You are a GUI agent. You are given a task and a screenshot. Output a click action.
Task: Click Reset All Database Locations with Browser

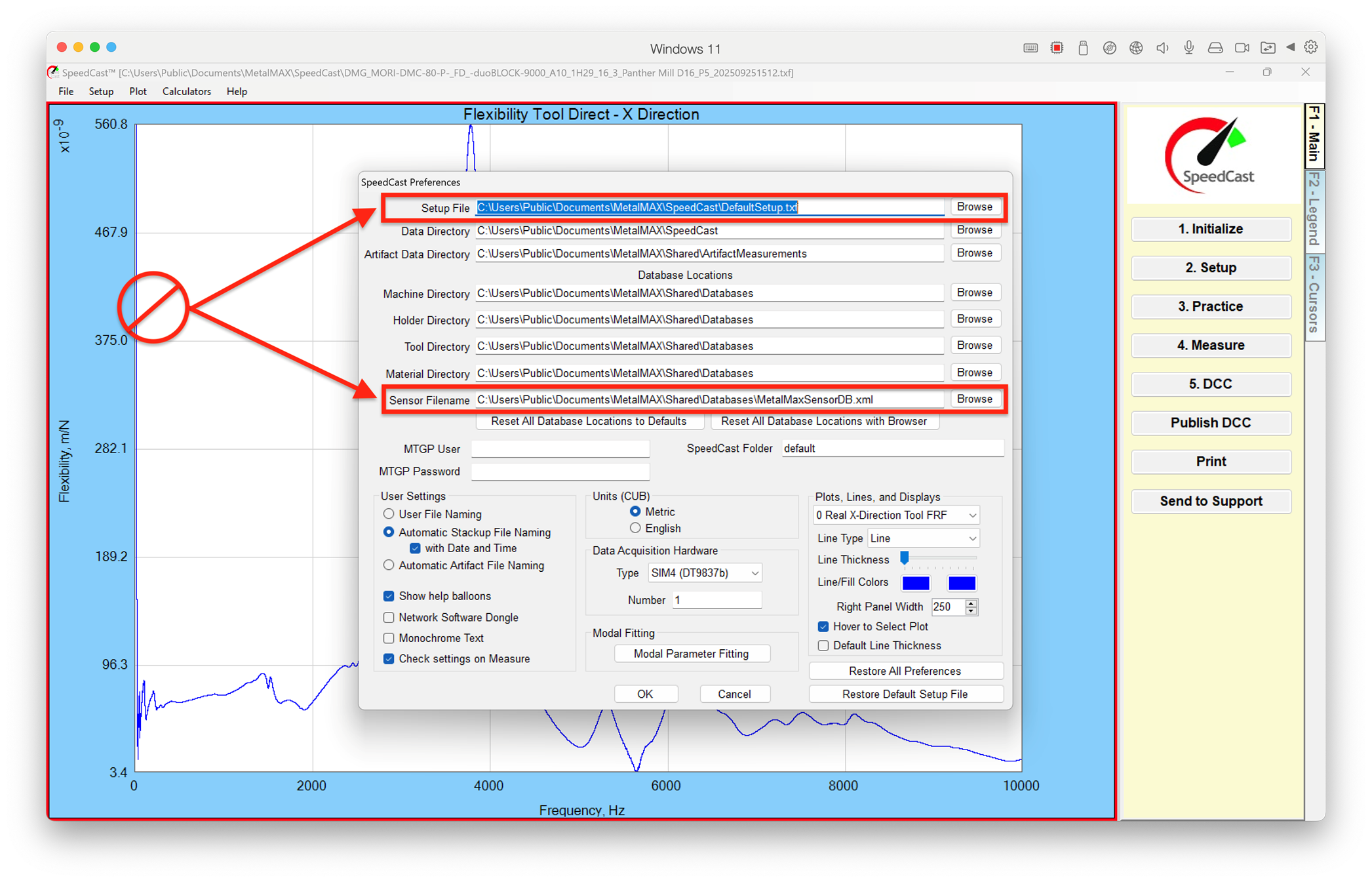tap(824, 421)
